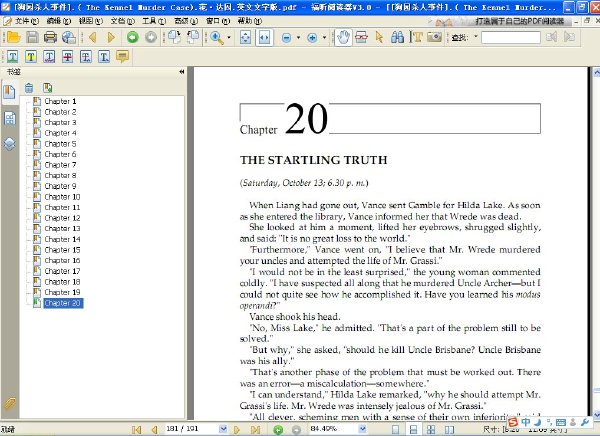The height and width of the screenshot is (436, 600).
Task: Click the zoom out minus button
Action: coord(286,38)
